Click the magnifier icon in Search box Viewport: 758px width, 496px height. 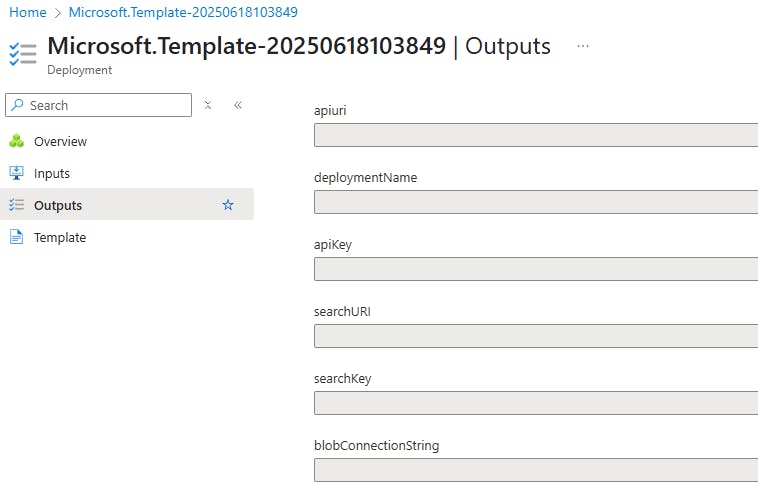coord(17,105)
